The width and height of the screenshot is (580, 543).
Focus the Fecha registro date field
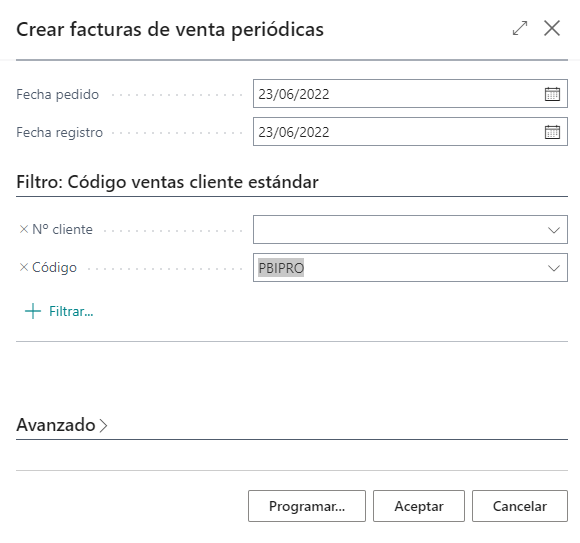click(x=398, y=132)
